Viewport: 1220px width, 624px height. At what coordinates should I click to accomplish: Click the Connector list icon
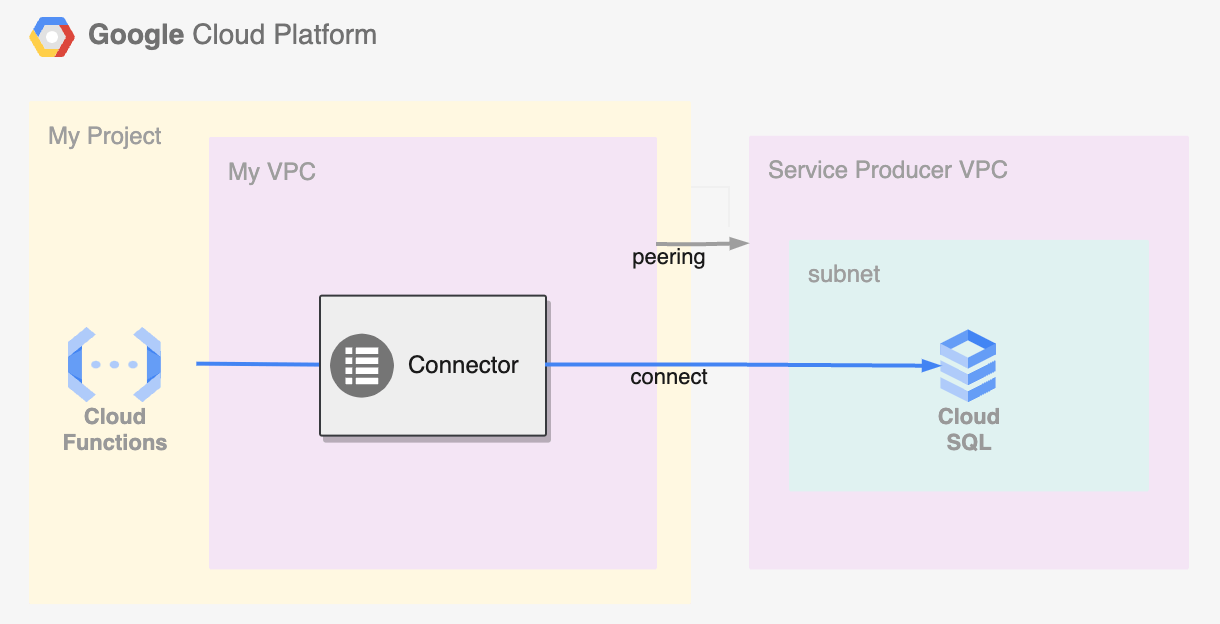click(362, 365)
